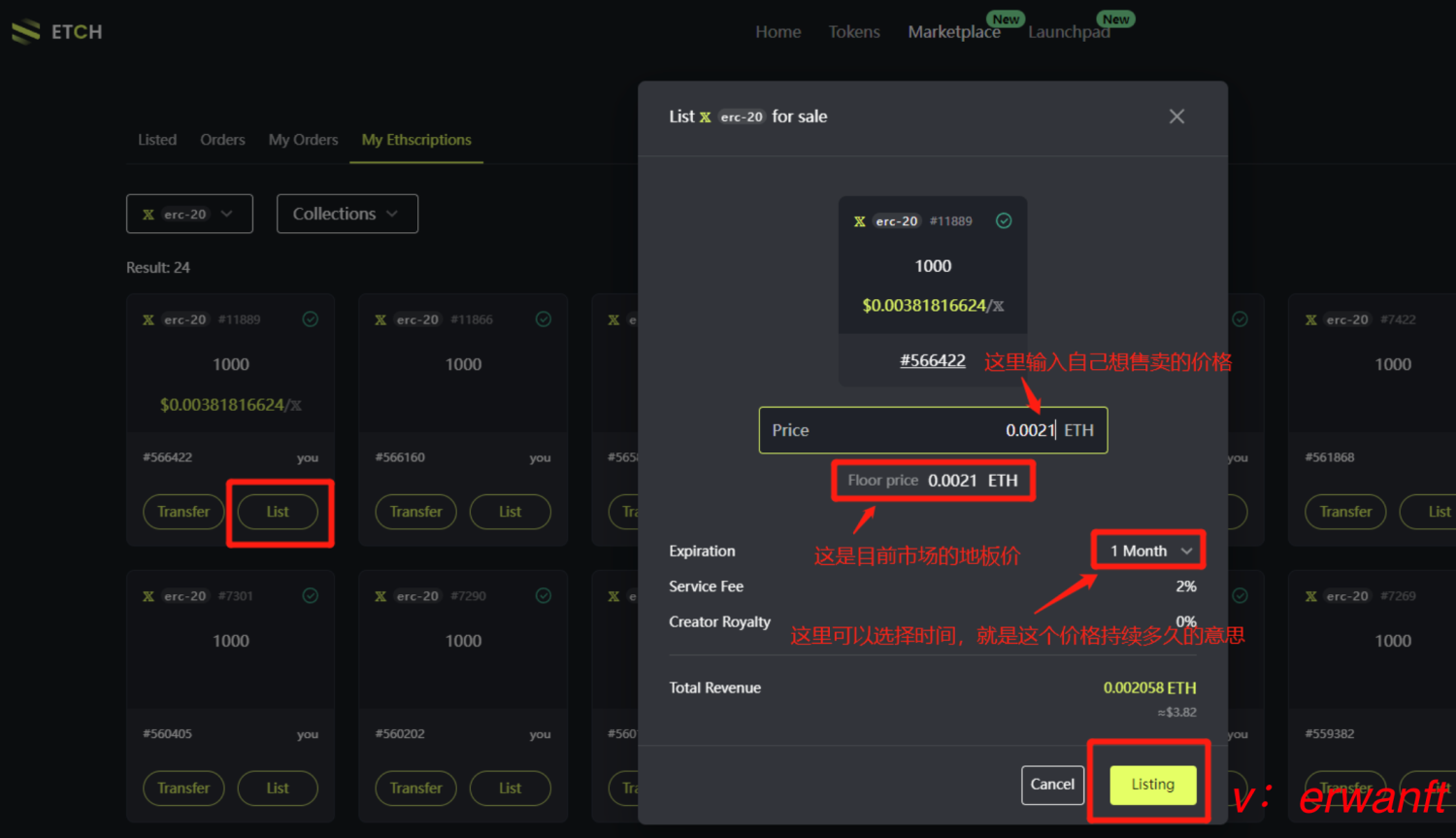Select the $0.00381816624 price on card #11889

pos(222,405)
